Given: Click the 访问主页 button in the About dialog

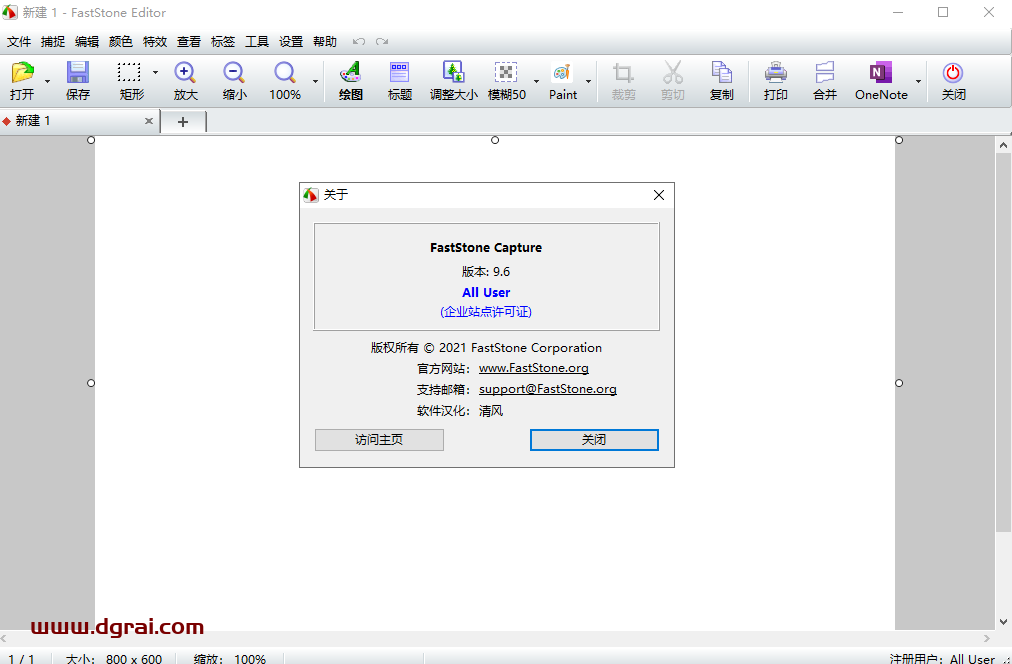Looking at the screenshot, I should [x=379, y=439].
